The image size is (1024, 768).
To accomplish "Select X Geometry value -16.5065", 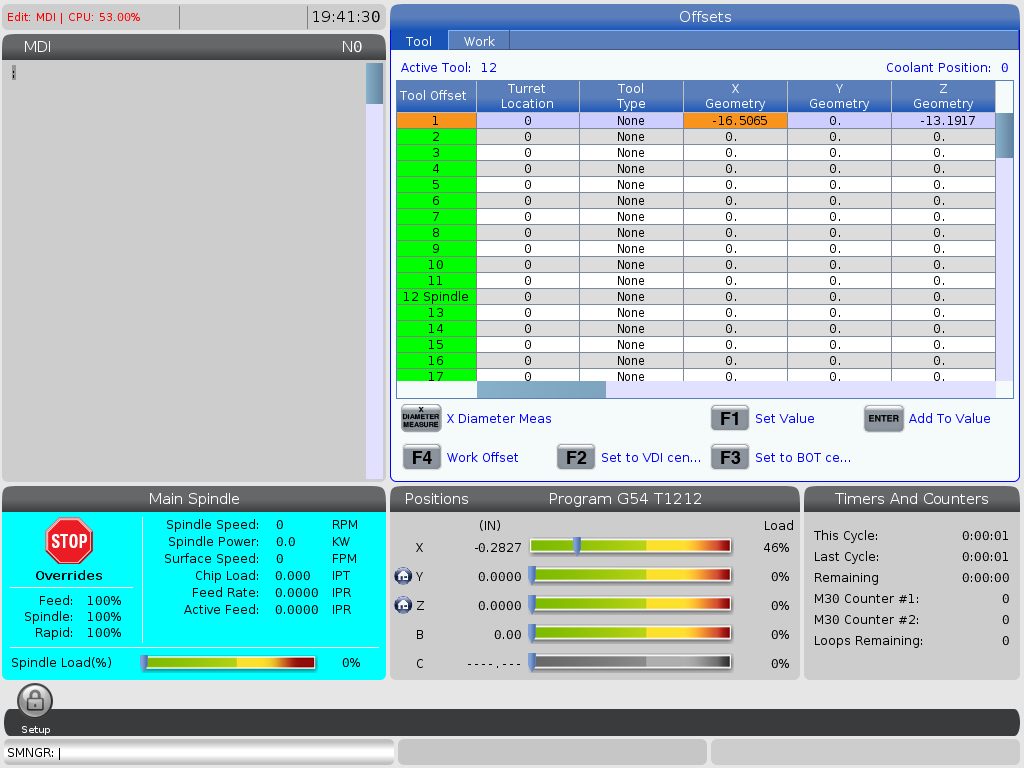I will pos(735,120).
